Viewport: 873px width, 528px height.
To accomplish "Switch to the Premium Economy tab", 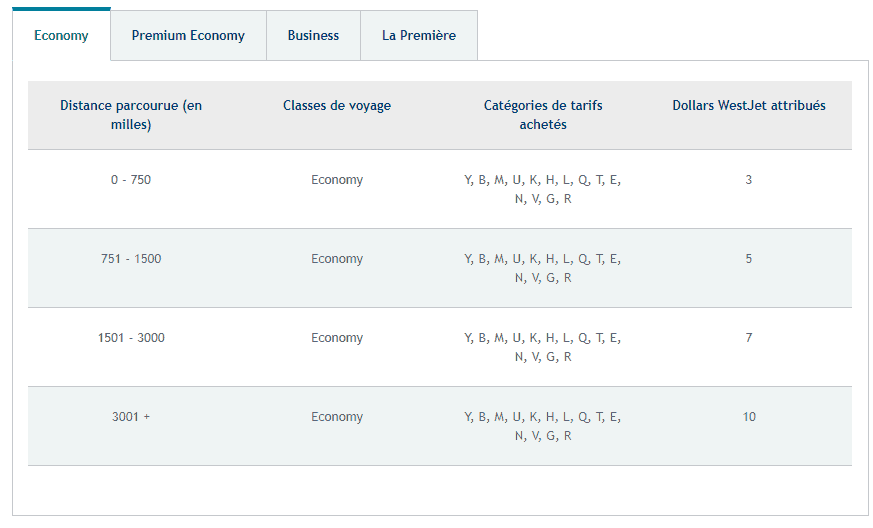I will (188, 36).
